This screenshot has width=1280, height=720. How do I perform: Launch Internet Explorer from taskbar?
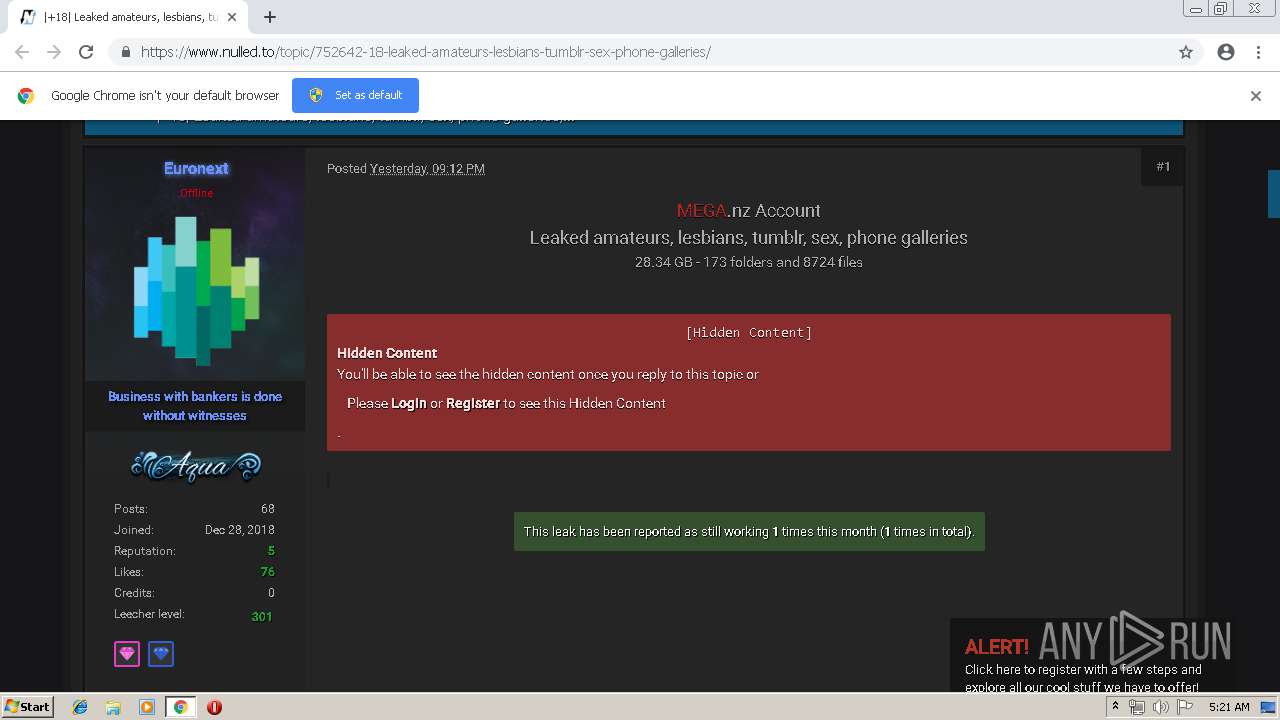click(80, 707)
